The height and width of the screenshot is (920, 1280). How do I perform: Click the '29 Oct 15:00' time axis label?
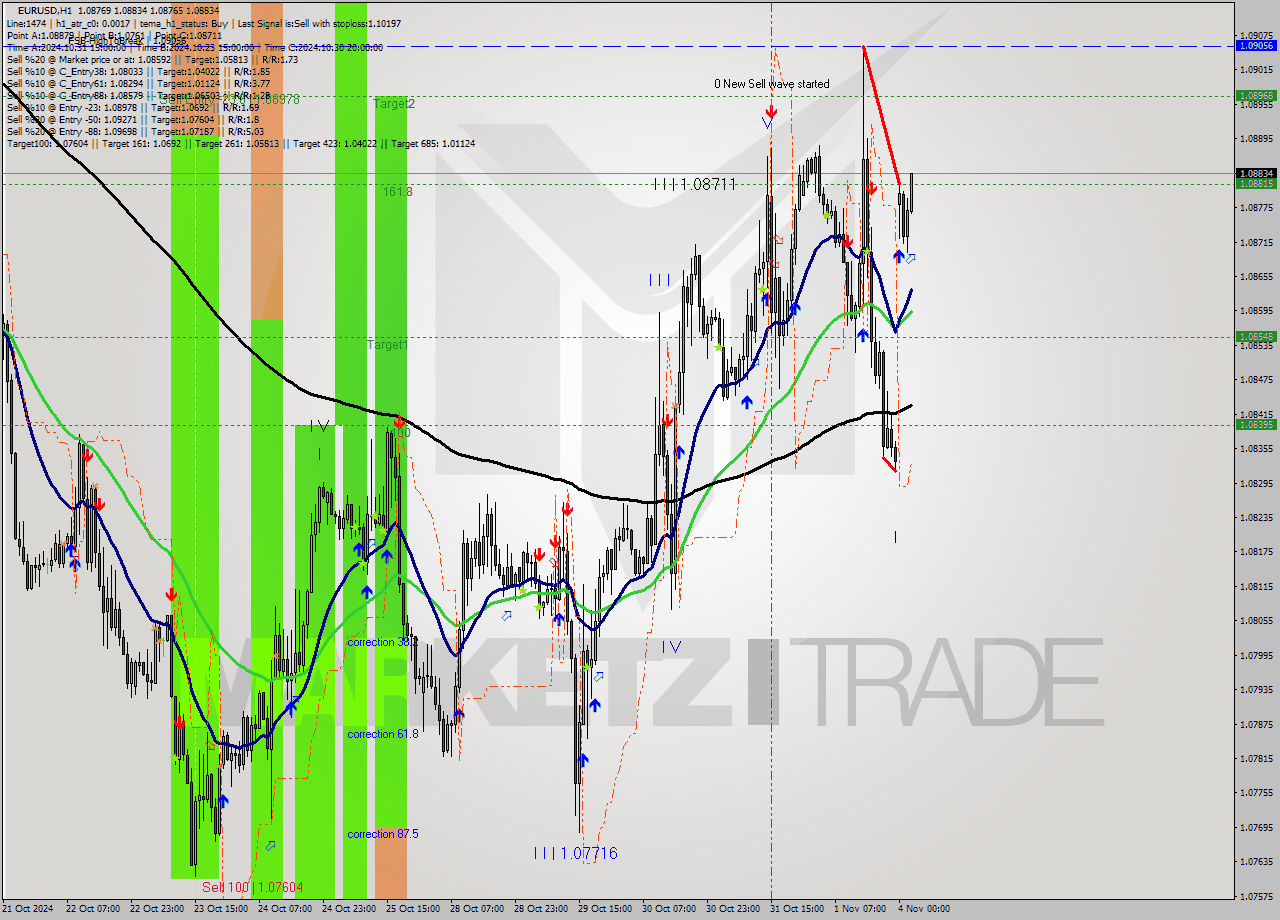click(x=605, y=909)
